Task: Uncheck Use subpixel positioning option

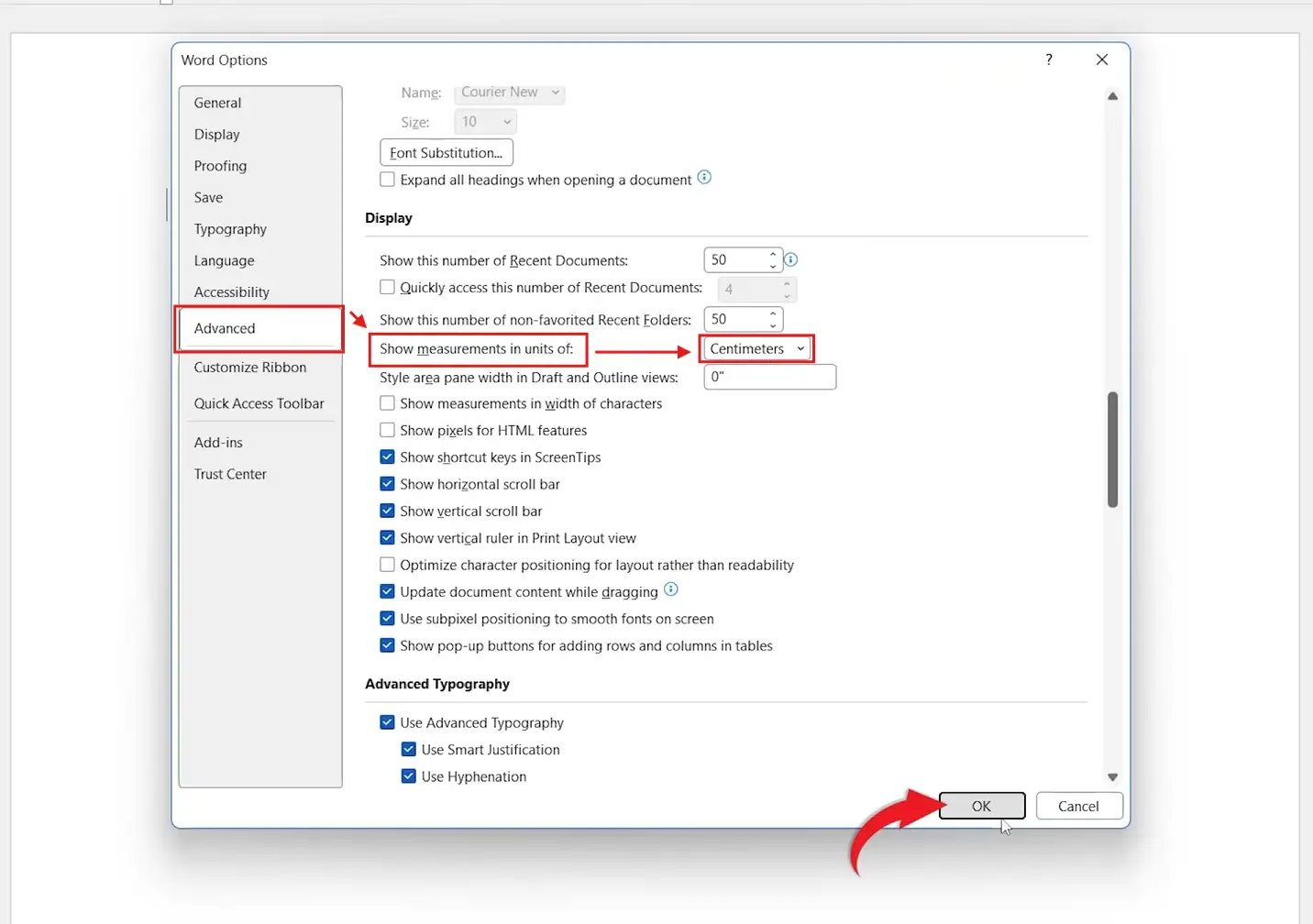Action: 388,619
